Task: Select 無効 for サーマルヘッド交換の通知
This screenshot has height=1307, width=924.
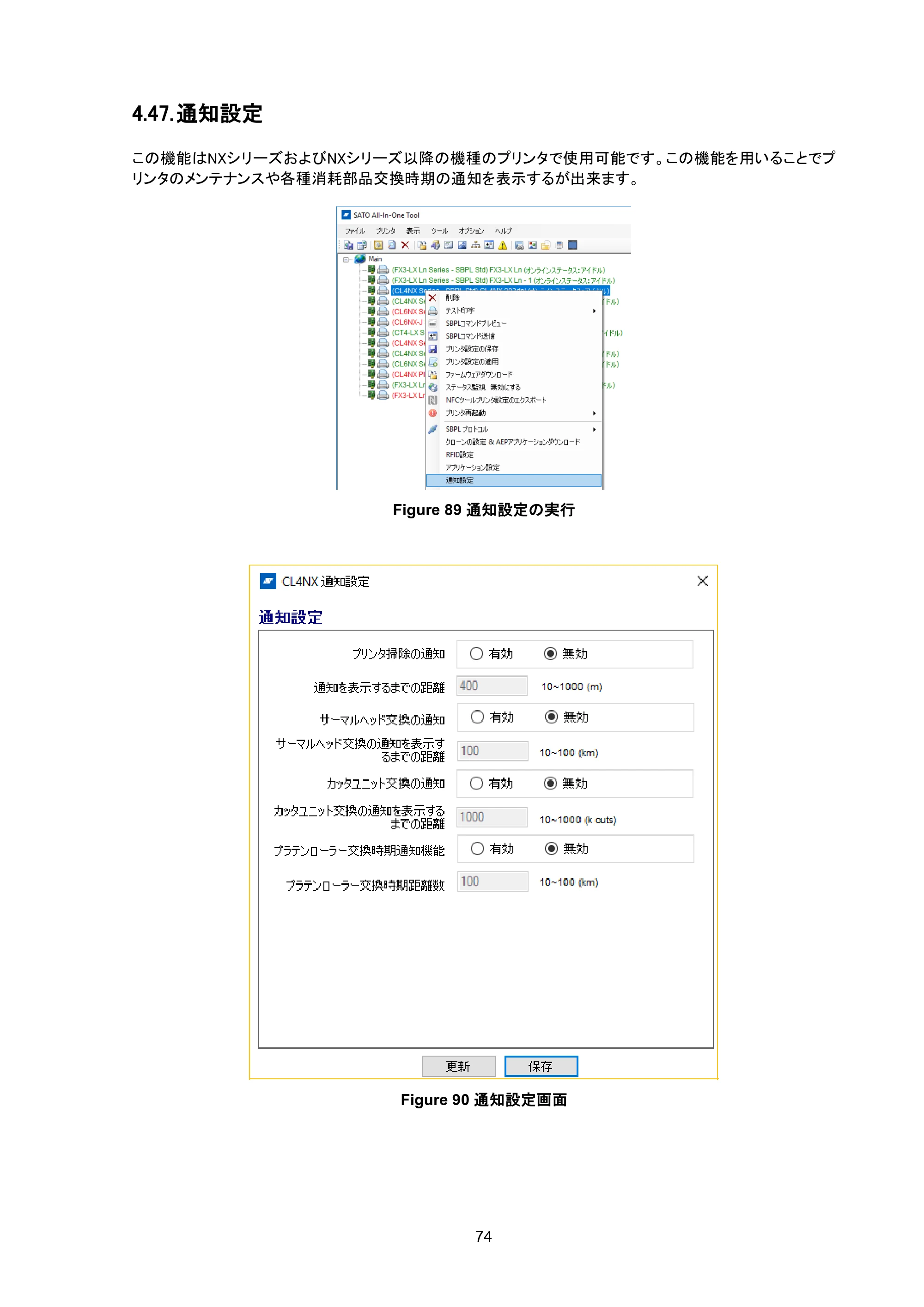Action: pos(551,717)
